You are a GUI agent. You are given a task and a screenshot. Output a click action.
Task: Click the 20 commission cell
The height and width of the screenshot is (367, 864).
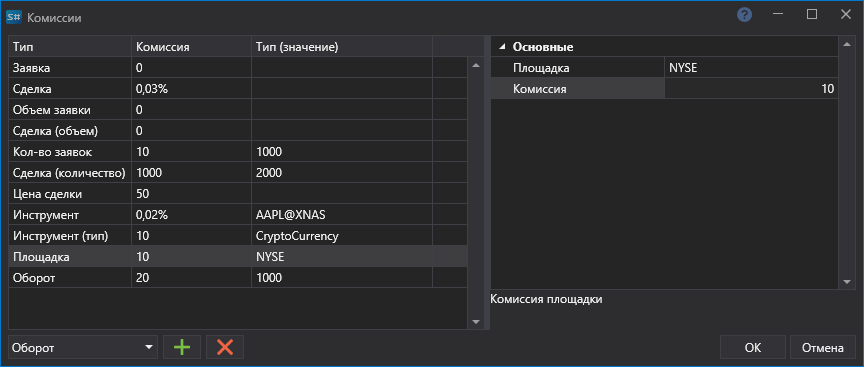click(192, 278)
